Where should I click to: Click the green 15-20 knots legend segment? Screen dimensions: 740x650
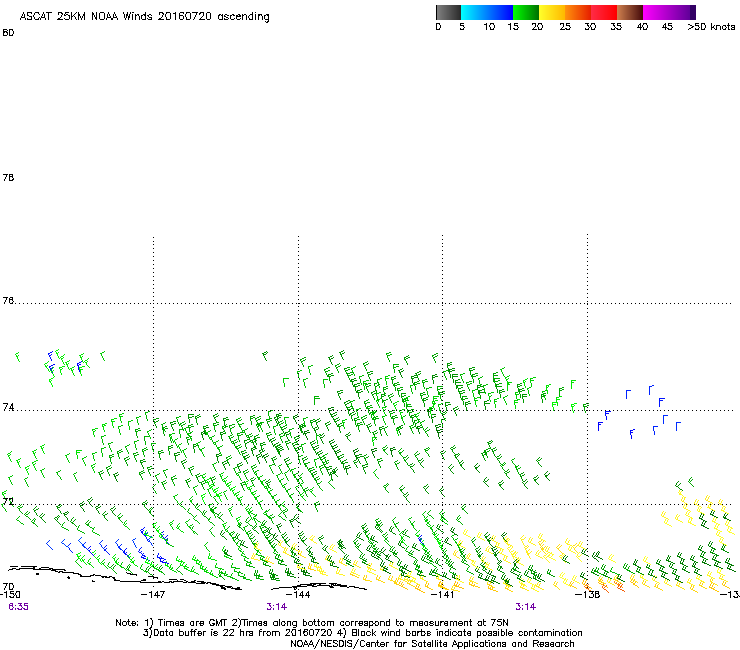pyautogui.click(x=526, y=12)
